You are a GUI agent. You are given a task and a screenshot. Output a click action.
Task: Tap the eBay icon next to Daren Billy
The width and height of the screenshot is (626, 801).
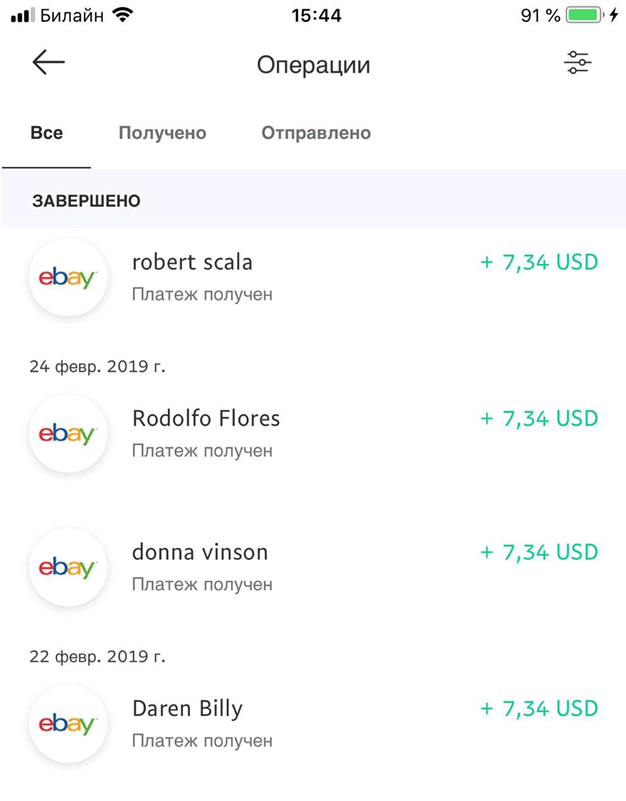click(68, 724)
